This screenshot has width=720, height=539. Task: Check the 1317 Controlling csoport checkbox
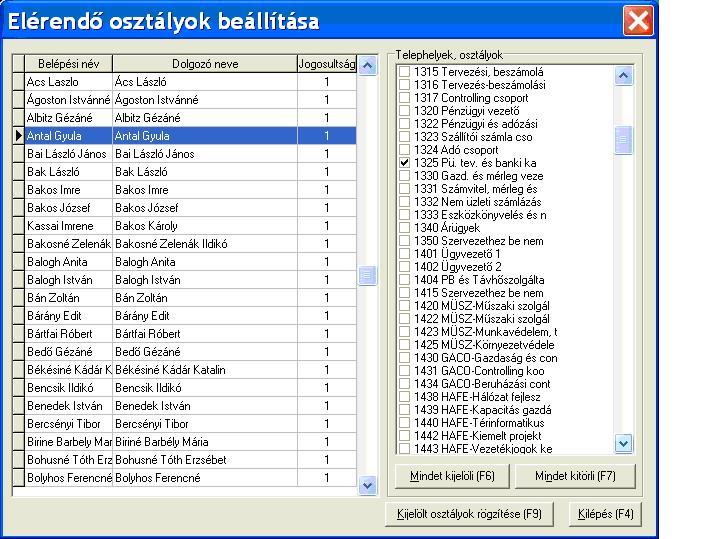click(x=404, y=98)
